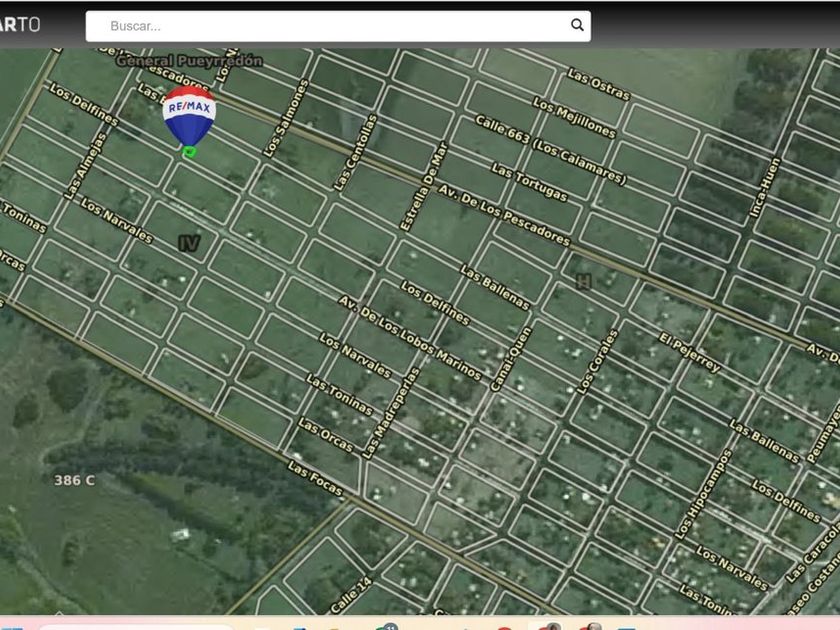The image size is (840, 630).
Task: Click the Los Mejillones street label
Action: pyautogui.click(x=574, y=117)
